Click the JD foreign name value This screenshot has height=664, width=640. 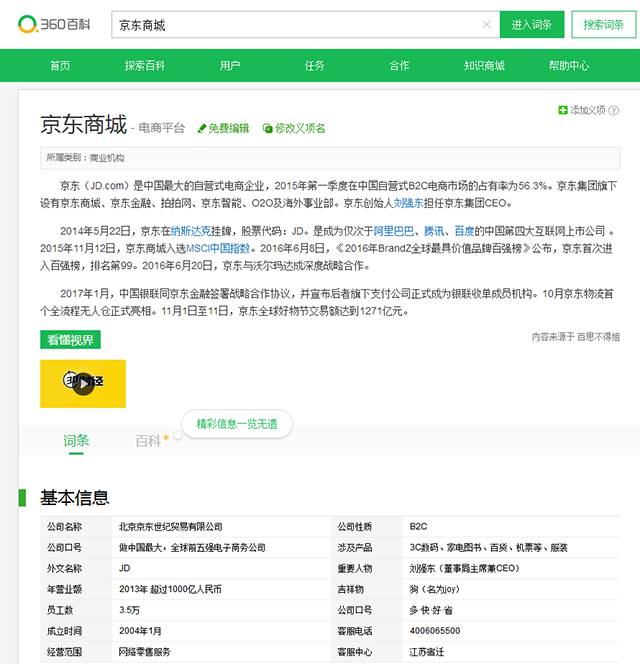point(125,568)
